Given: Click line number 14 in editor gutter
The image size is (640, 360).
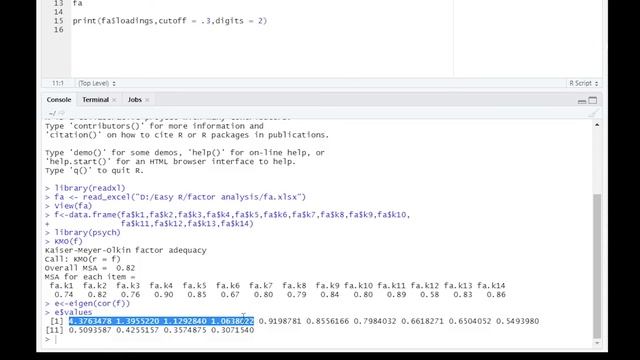Looking at the screenshot, I should point(58,12).
